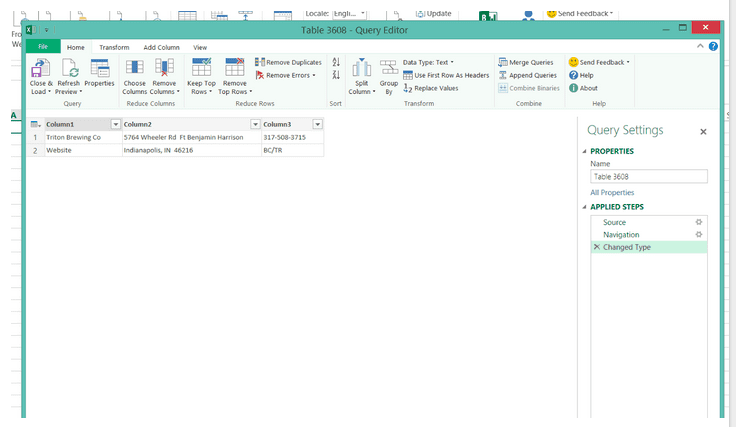Collapse the PROPERTIES section
The height and width of the screenshot is (427, 736).
click(584, 151)
